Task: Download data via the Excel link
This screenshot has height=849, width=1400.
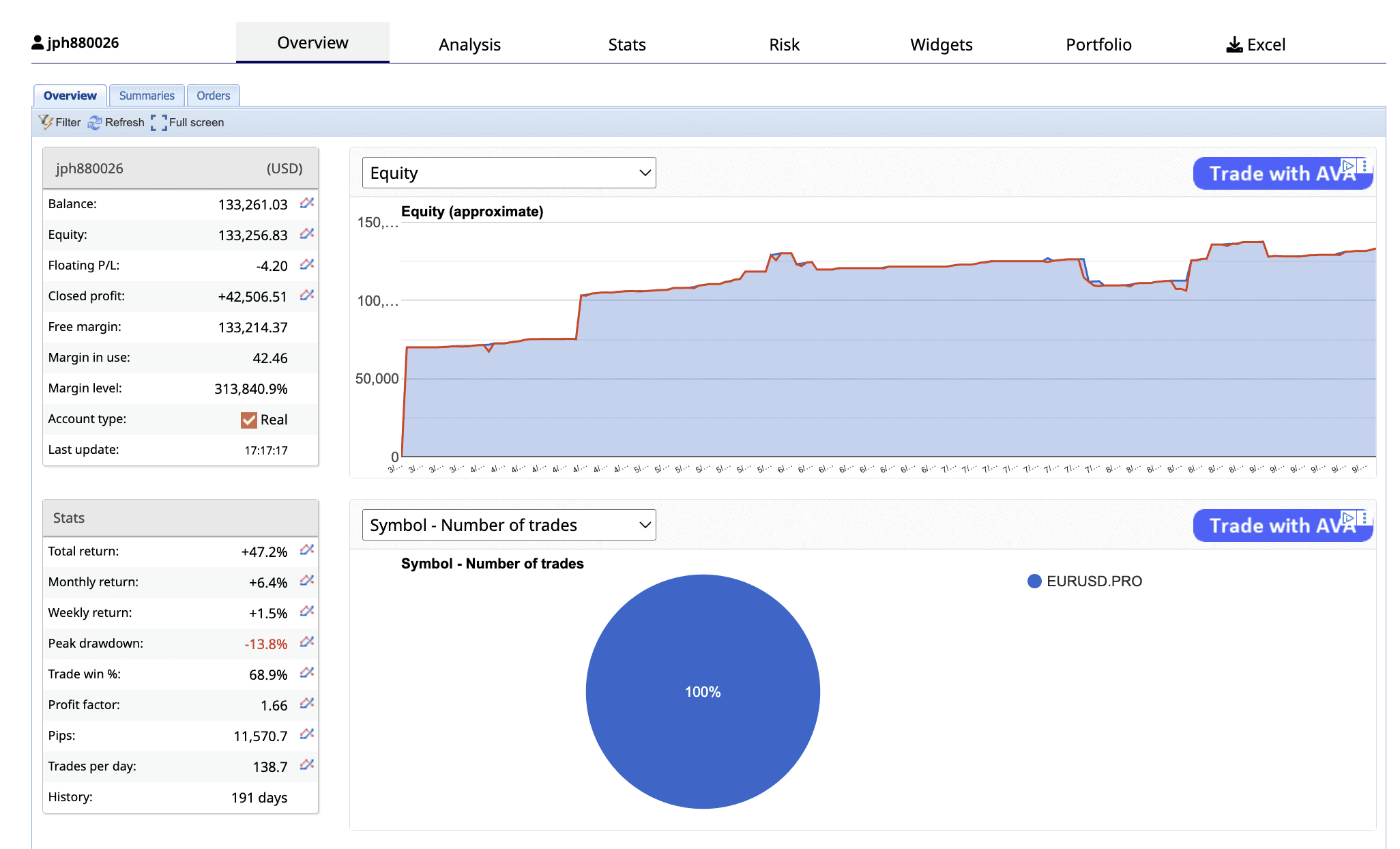Action: (1256, 44)
